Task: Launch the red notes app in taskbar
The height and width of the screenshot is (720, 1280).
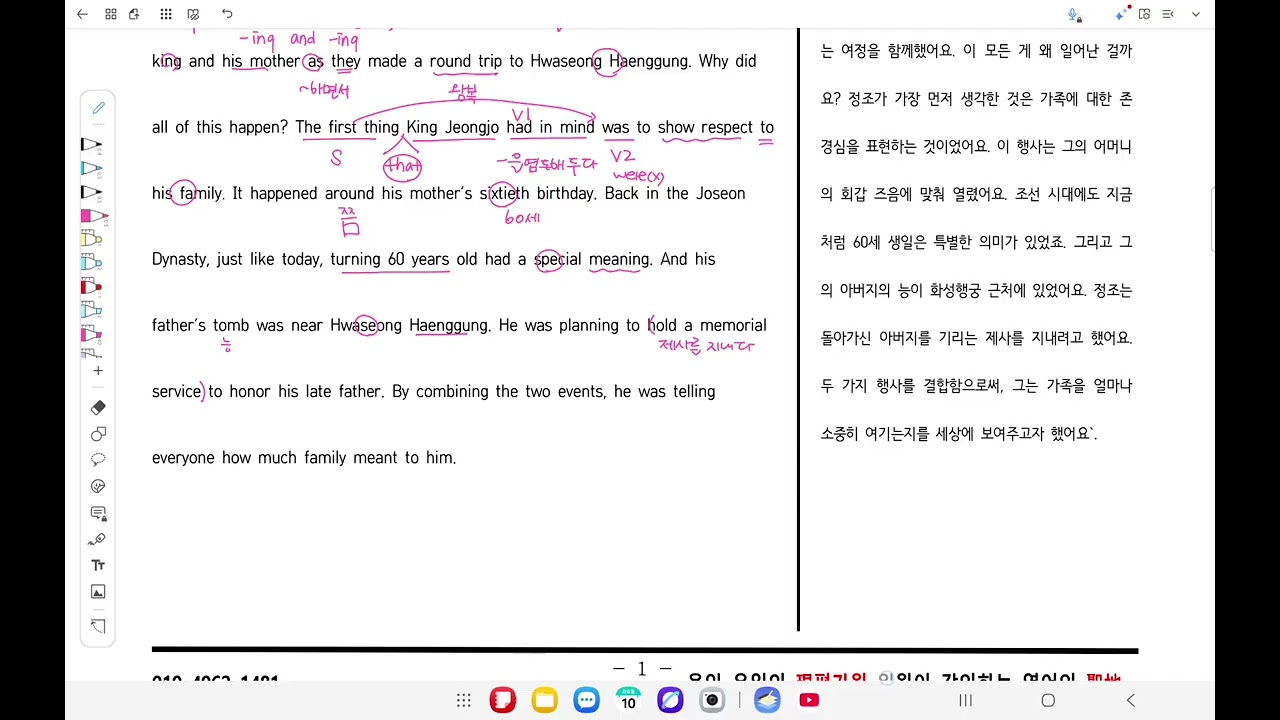Action: (502, 700)
